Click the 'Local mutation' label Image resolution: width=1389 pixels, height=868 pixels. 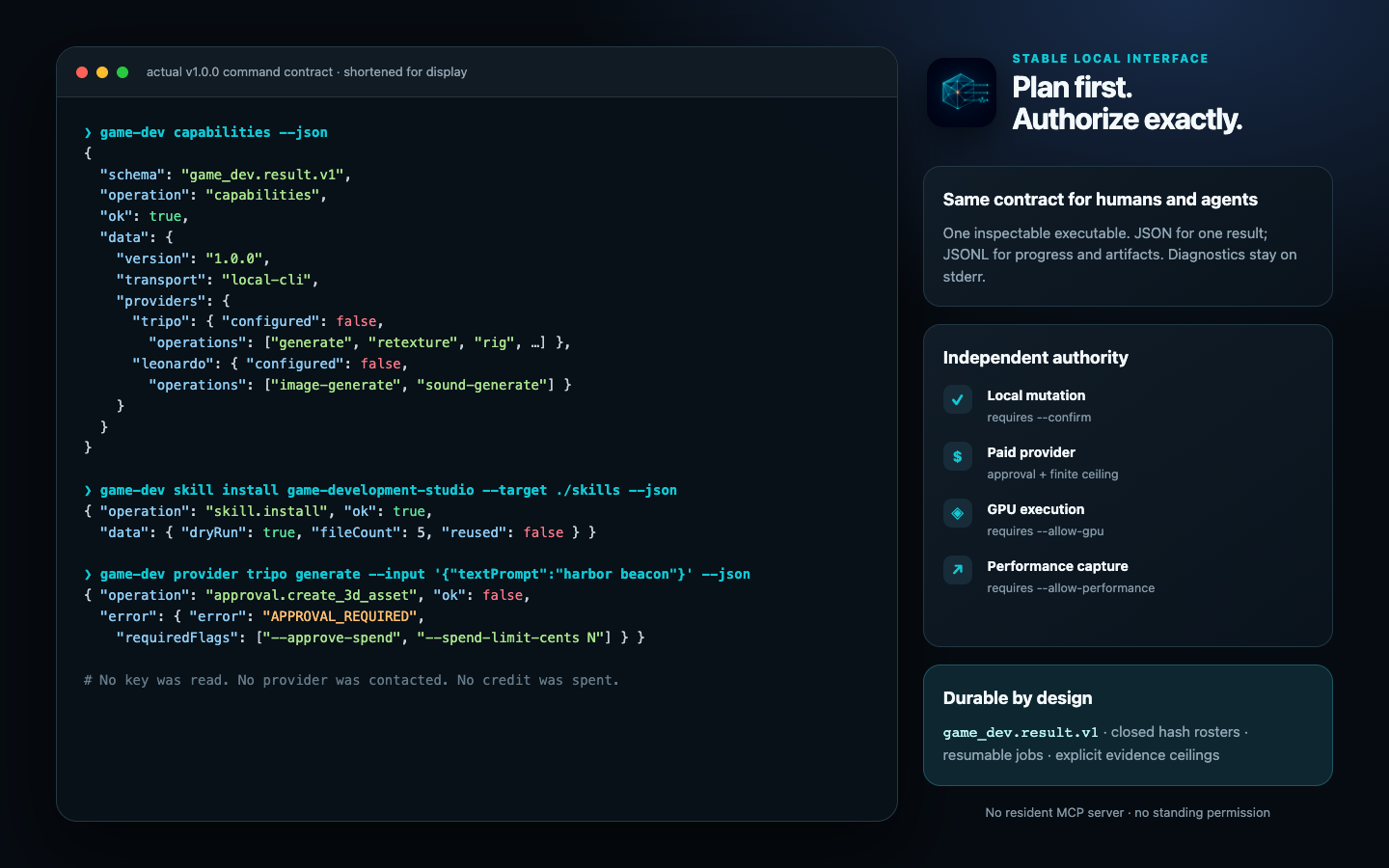click(1036, 395)
